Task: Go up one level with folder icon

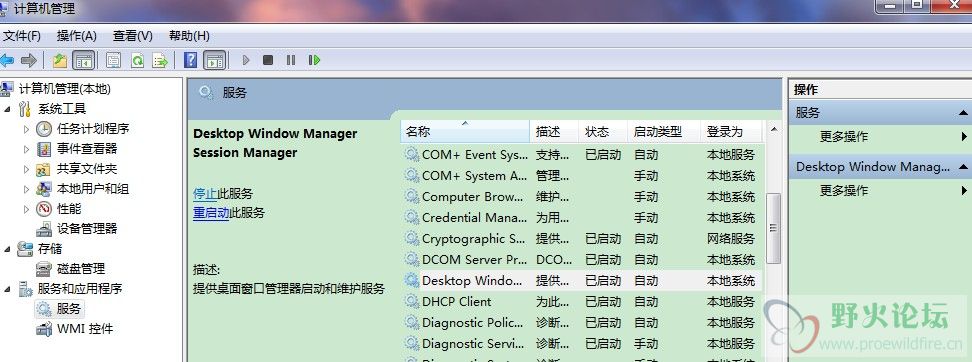Action: coord(60,60)
